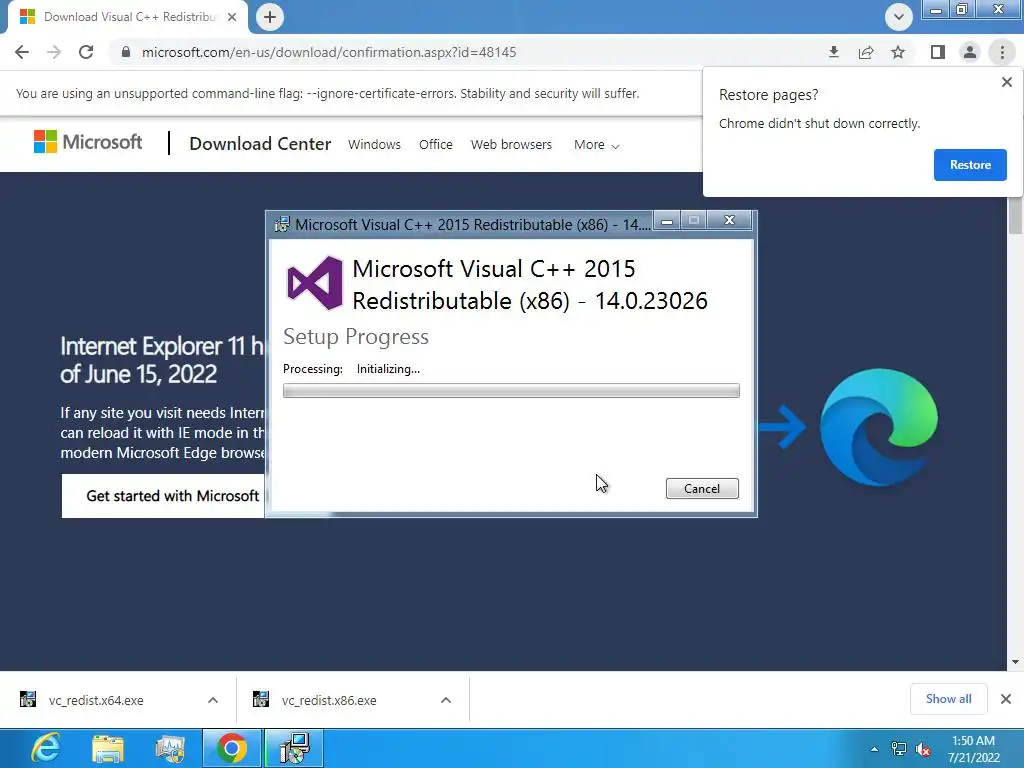Image resolution: width=1024 pixels, height=768 pixels.
Task: Dismiss the Restore pages popup
Action: coord(1006,82)
